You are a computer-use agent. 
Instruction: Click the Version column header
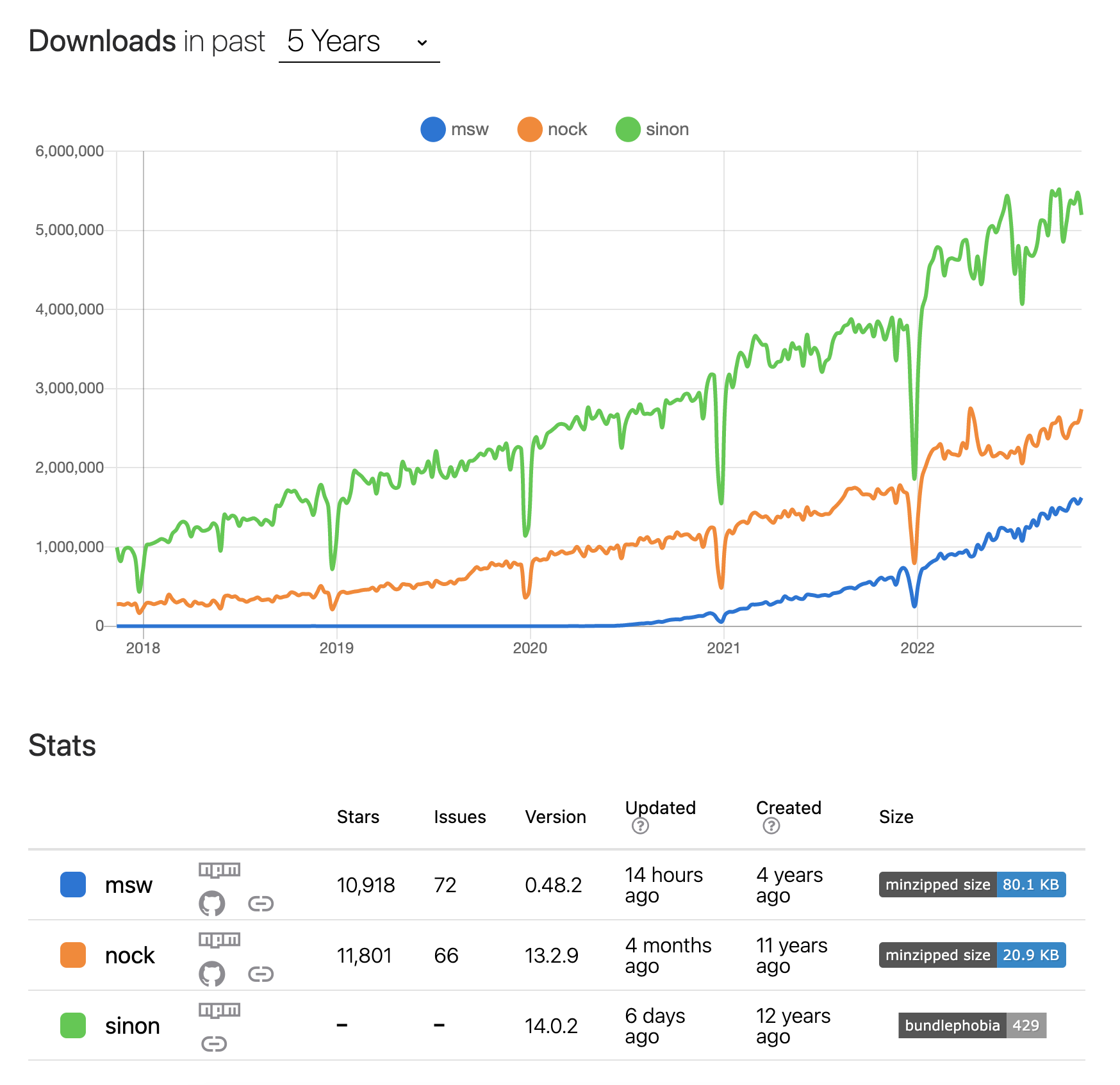coord(556,817)
